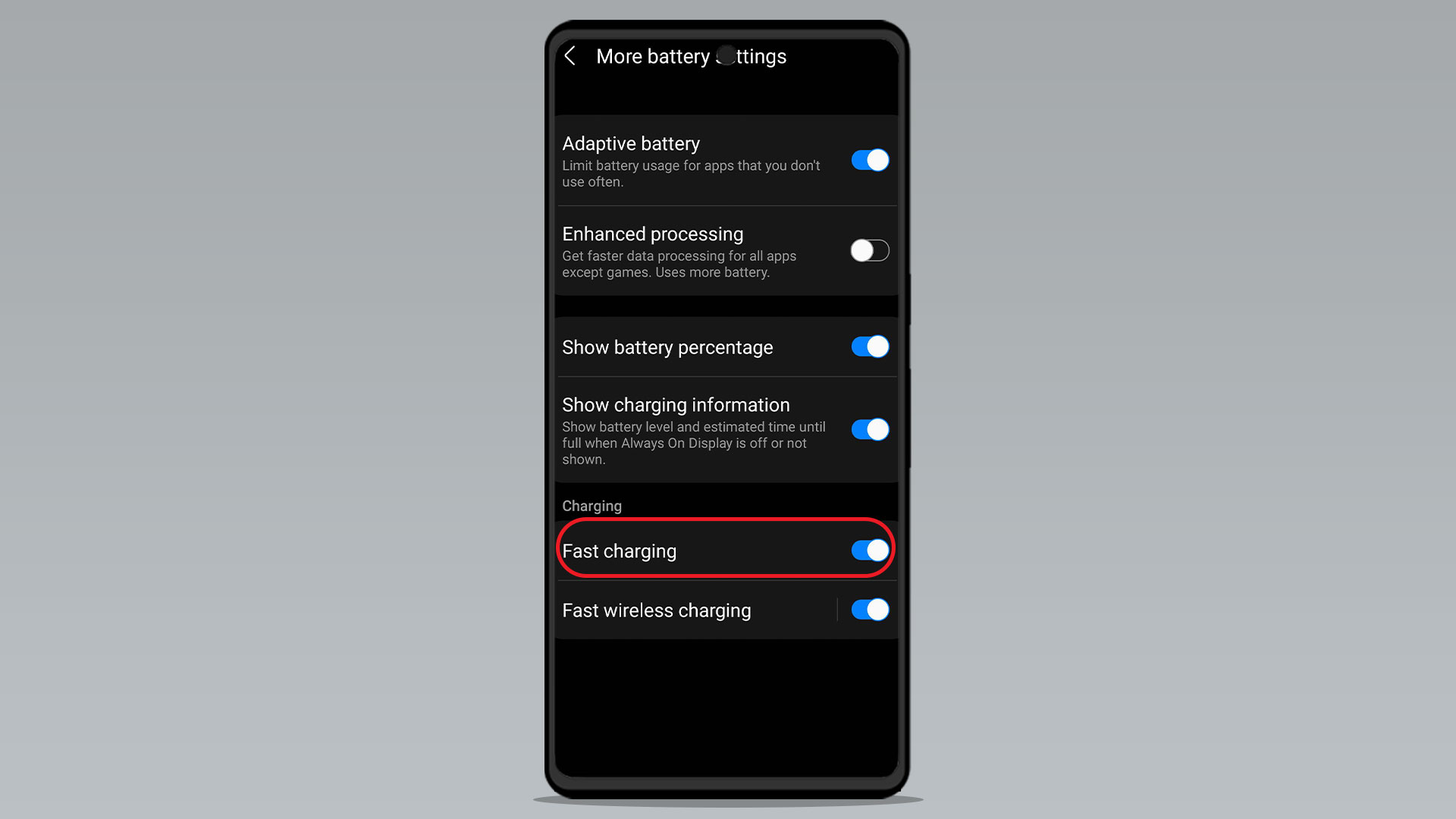Expand Show charging information description

point(695,443)
